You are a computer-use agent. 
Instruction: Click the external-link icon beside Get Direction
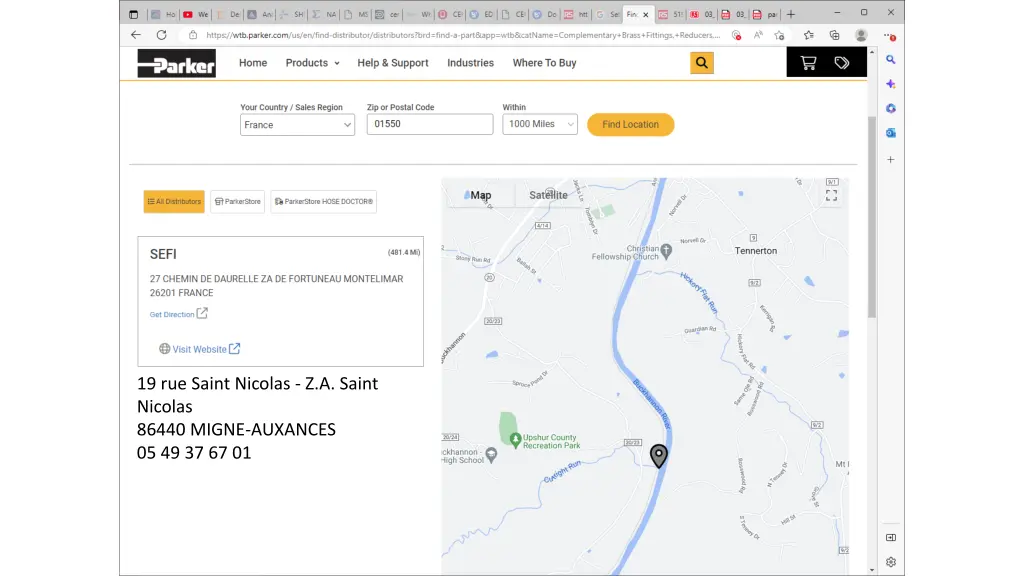pos(202,313)
